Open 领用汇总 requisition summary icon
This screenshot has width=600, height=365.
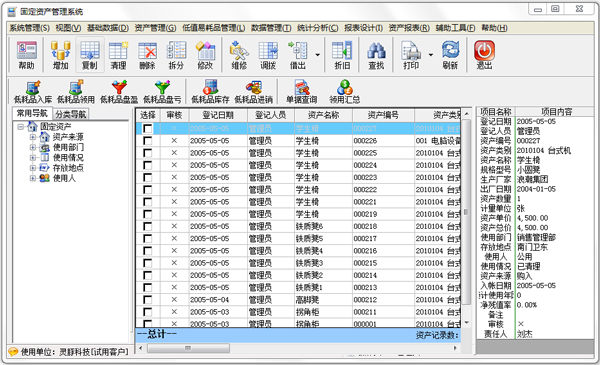345,92
